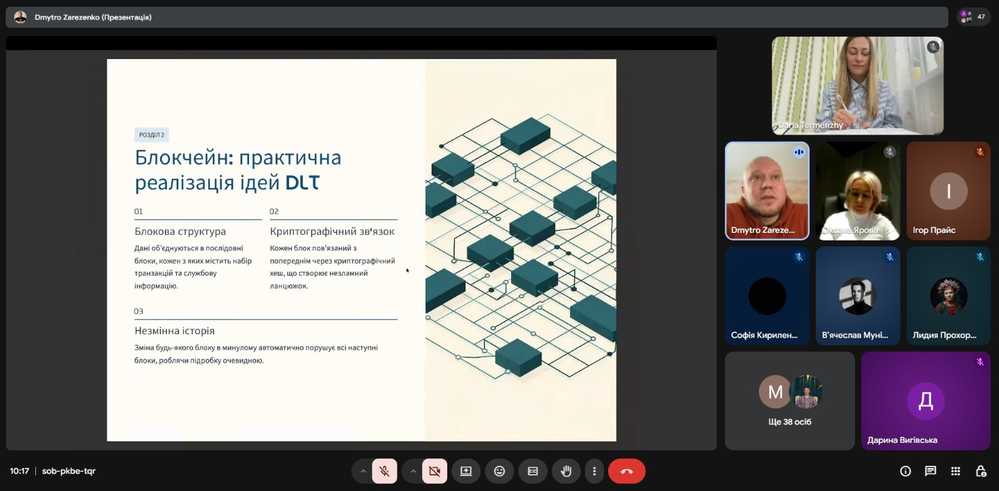Image resolution: width=999 pixels, height=491 pixels.
Task: Click Dmytro Zarezenko presentation header avatar
Action: 20,17
